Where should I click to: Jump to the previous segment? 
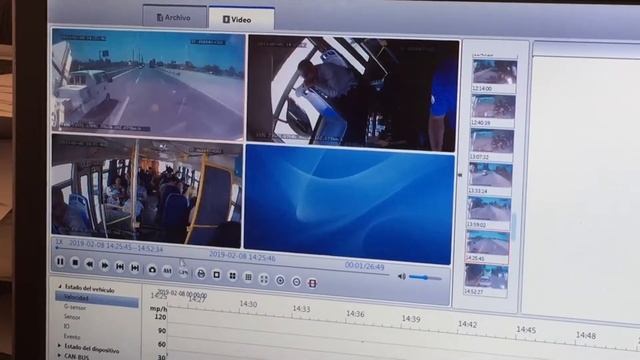[120, 267]
